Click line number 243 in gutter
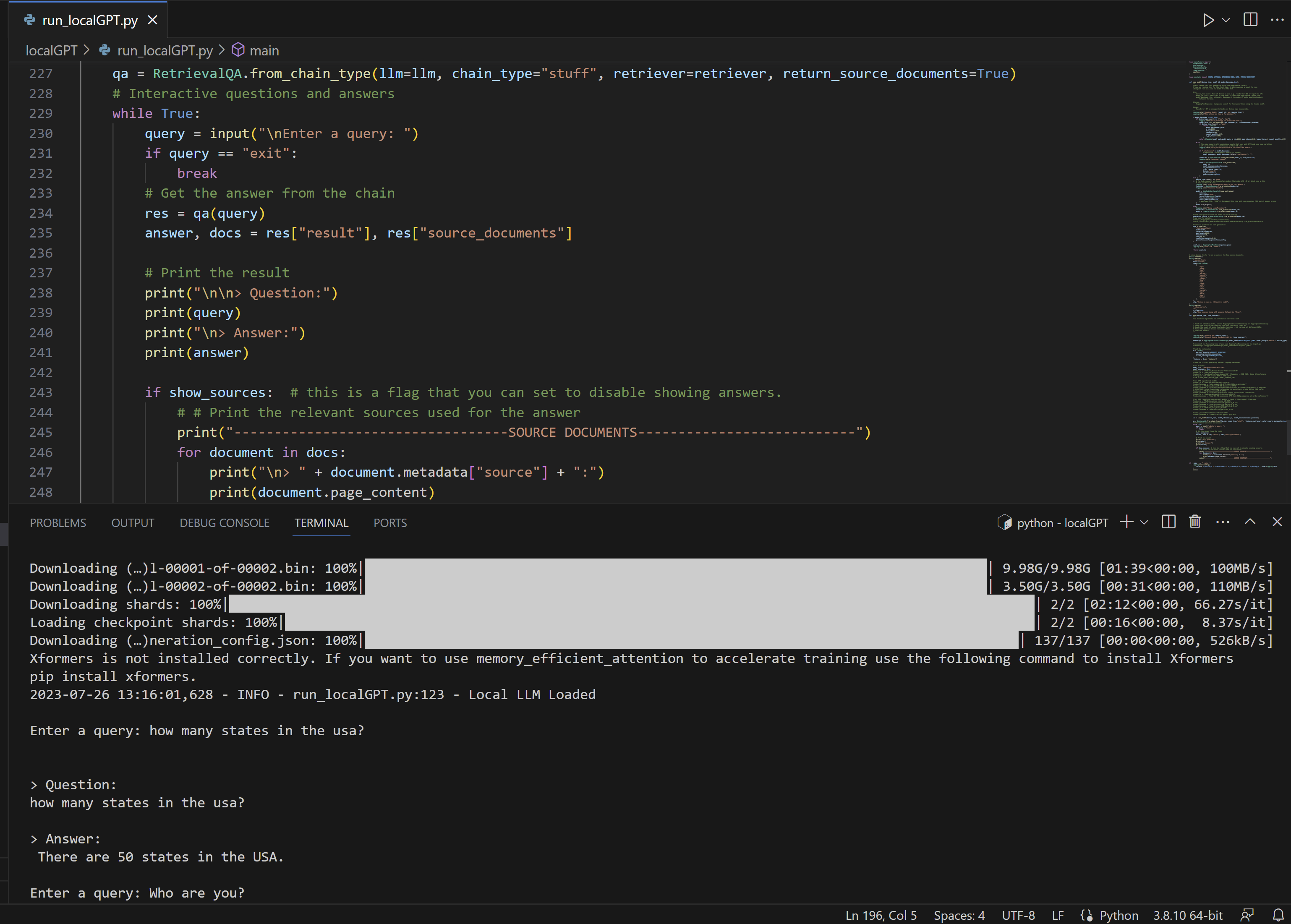This screenshot has width=1291, height=924. (x=41, y=392)
